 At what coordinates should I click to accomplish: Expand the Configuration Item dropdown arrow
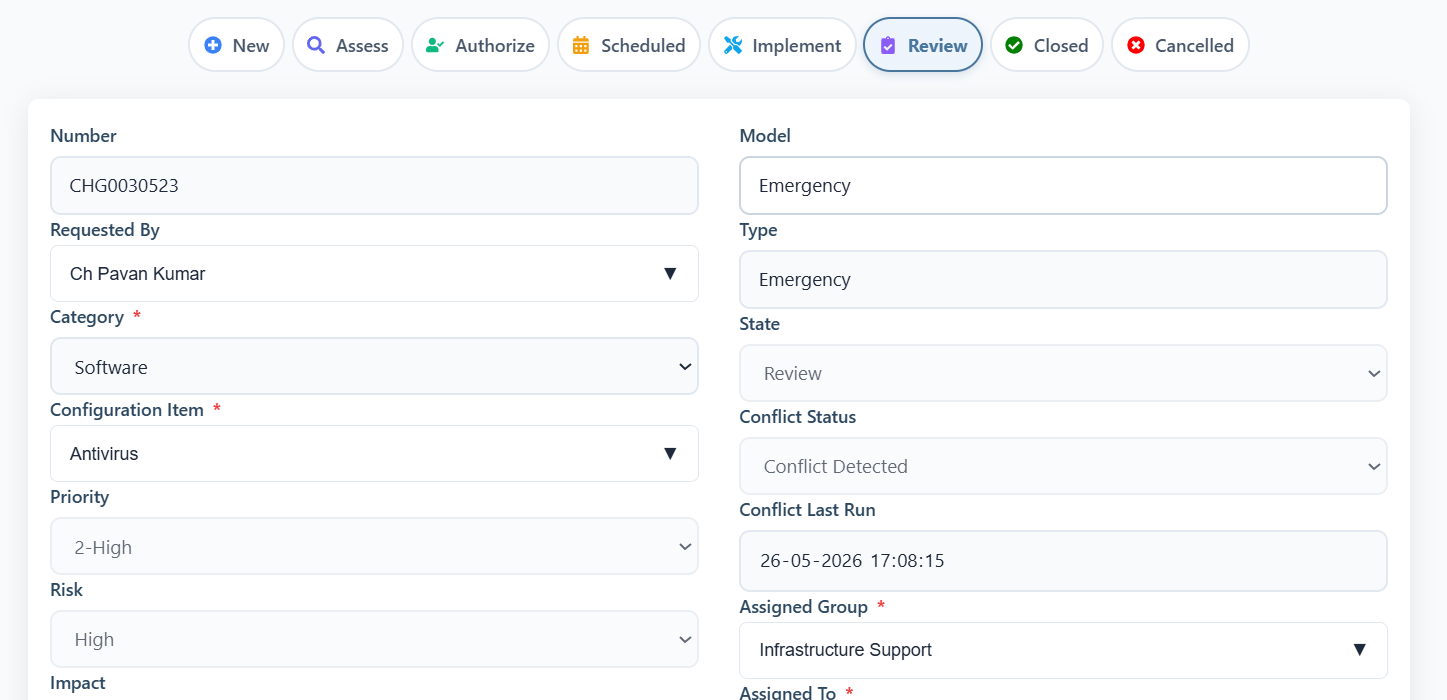pyautogui.click(x=670, y=453)
